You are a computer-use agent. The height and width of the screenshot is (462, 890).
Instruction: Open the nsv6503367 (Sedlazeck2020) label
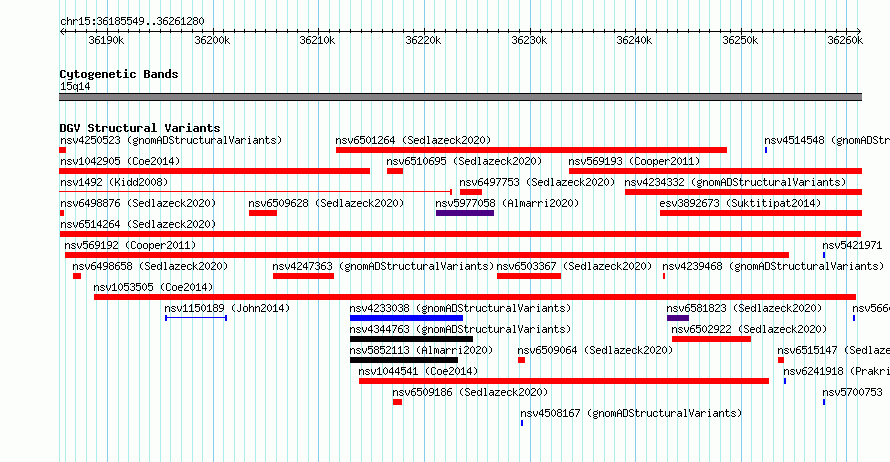pyautogui.click(x=574, y=266)
